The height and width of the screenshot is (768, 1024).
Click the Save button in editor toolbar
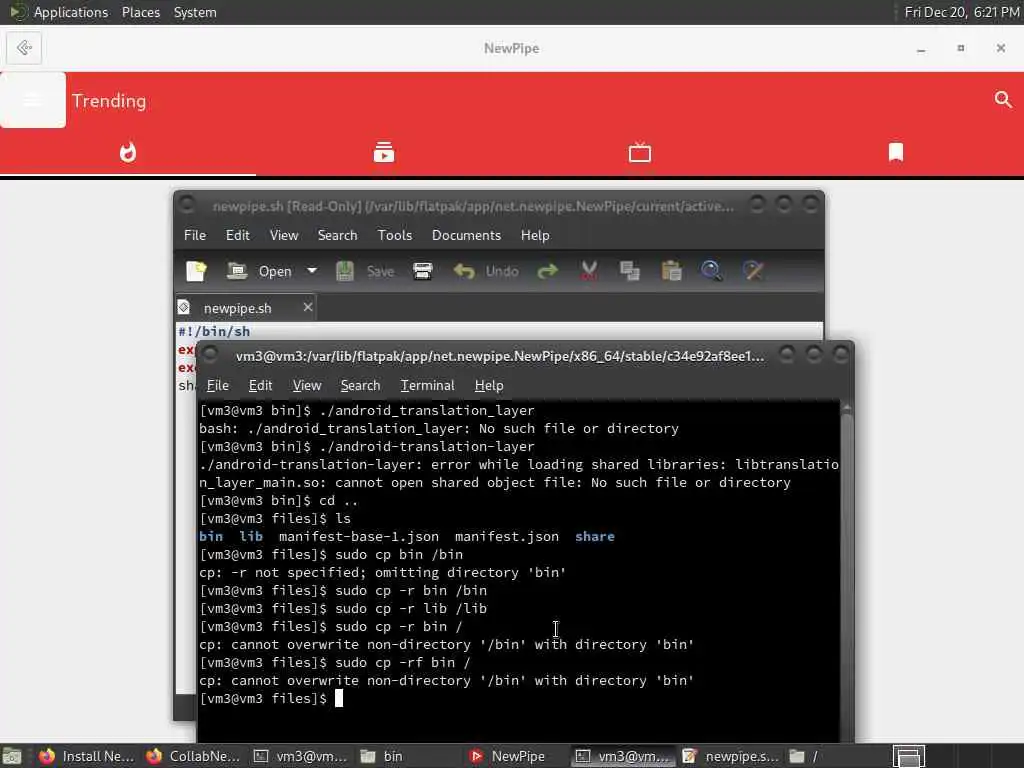click(365, 271)
